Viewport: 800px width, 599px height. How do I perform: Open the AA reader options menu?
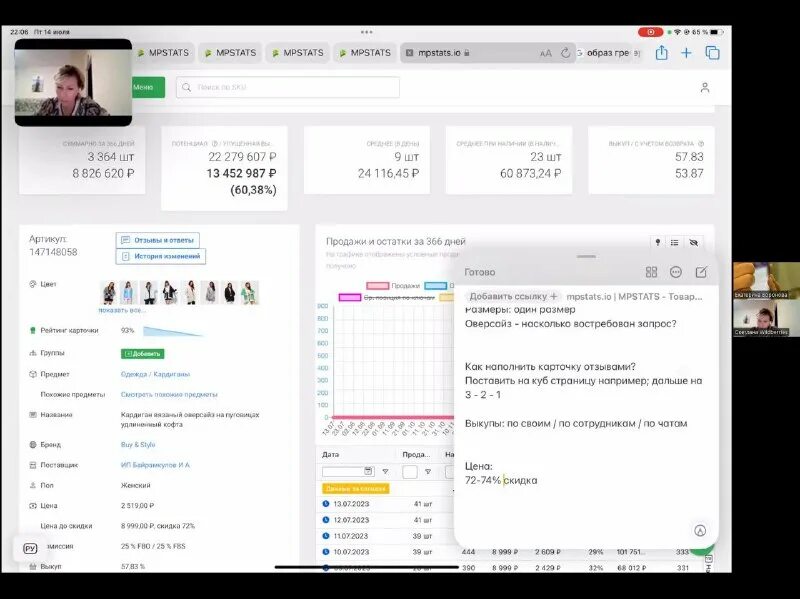click(x=545, y=53)
